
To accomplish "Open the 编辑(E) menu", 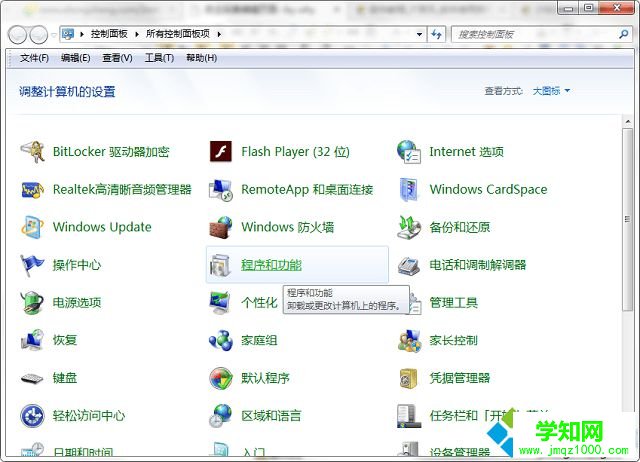I will (x=76, y=58).
